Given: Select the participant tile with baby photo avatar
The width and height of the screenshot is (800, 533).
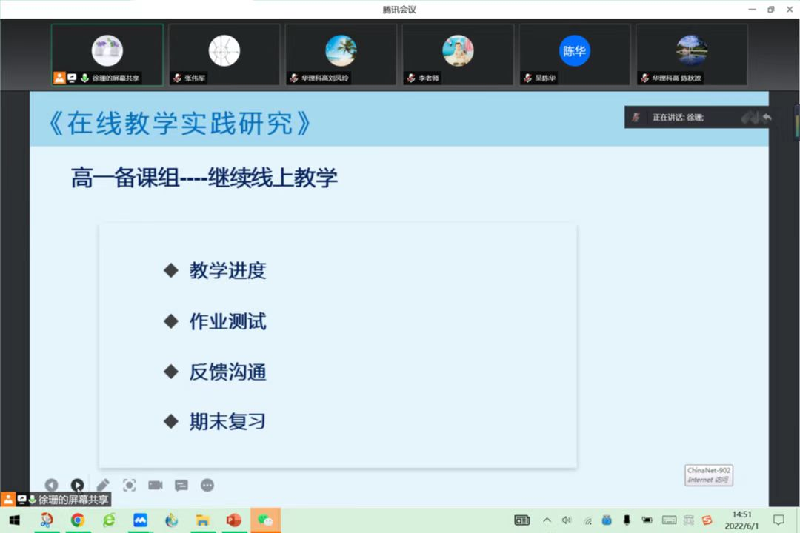Looking at the screenshot, I should point(458,55).
